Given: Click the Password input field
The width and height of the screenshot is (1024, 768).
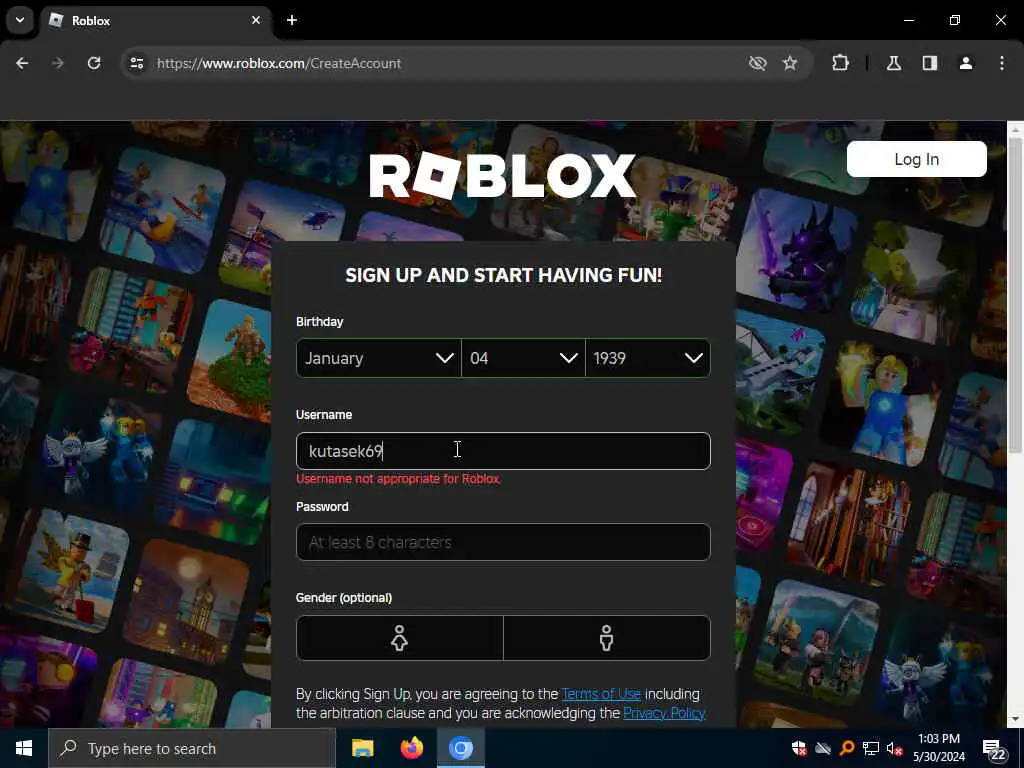Looking at the screenshot, I should (x=503, y=542).
